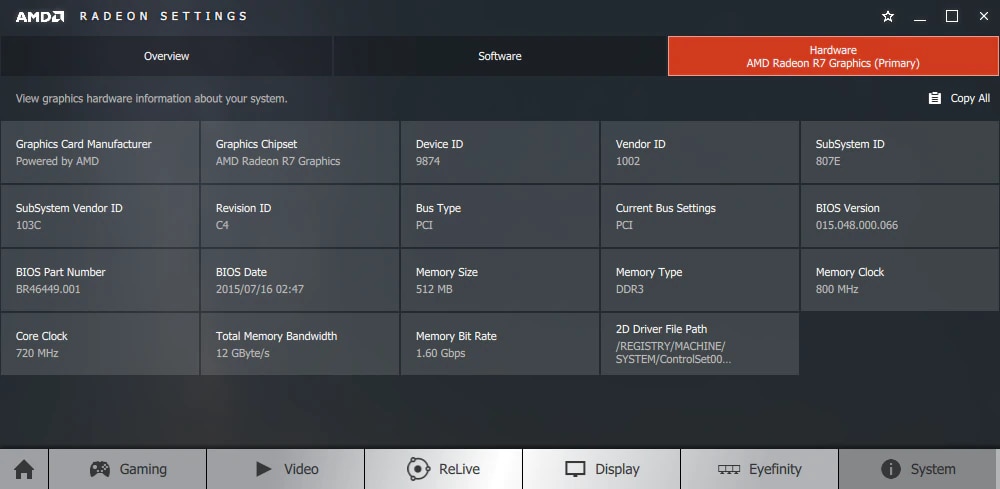This screenshot has height=489, width=1000.
Task: Click the Copy All text
Action: click(970, 98)
